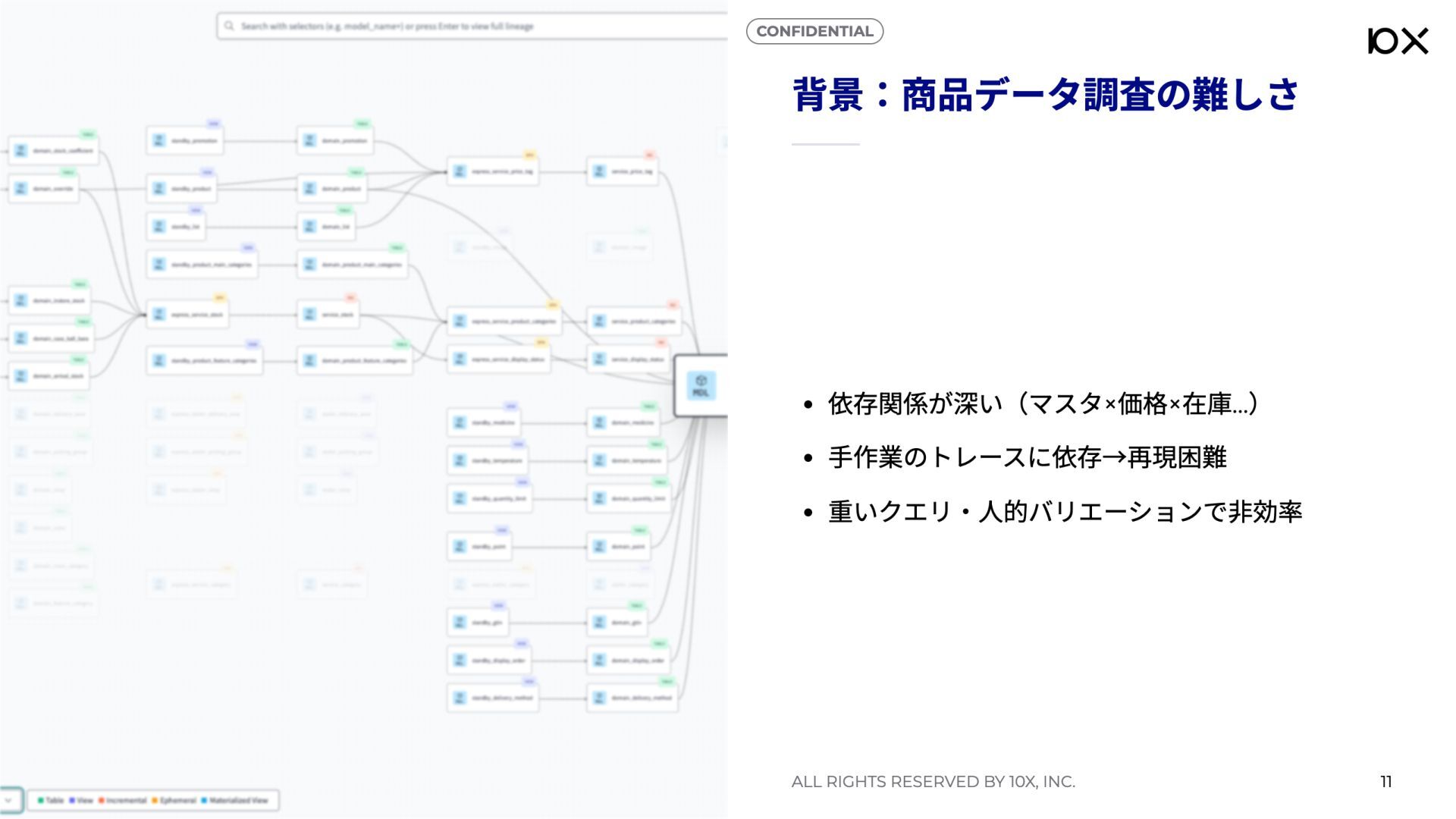
Task: Click the Incremental legend entry
Action: (x=123, y=801)
